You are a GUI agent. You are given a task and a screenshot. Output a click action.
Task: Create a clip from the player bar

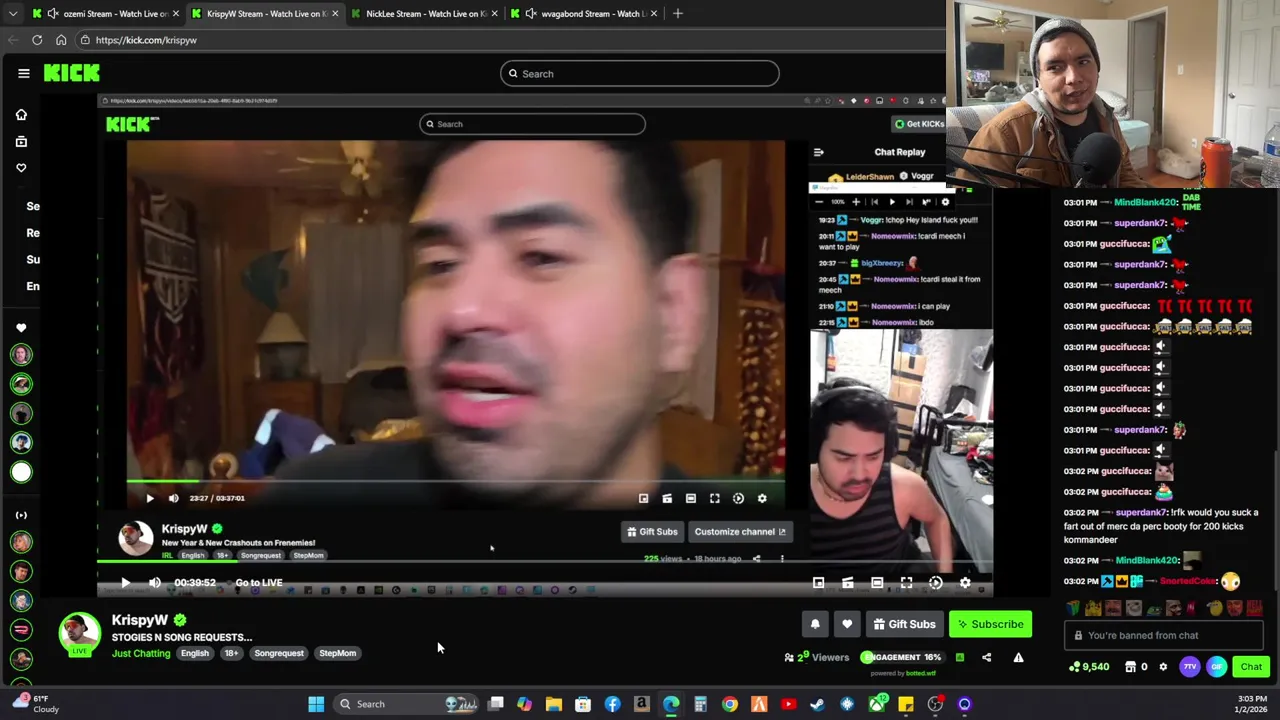point(847,582)
